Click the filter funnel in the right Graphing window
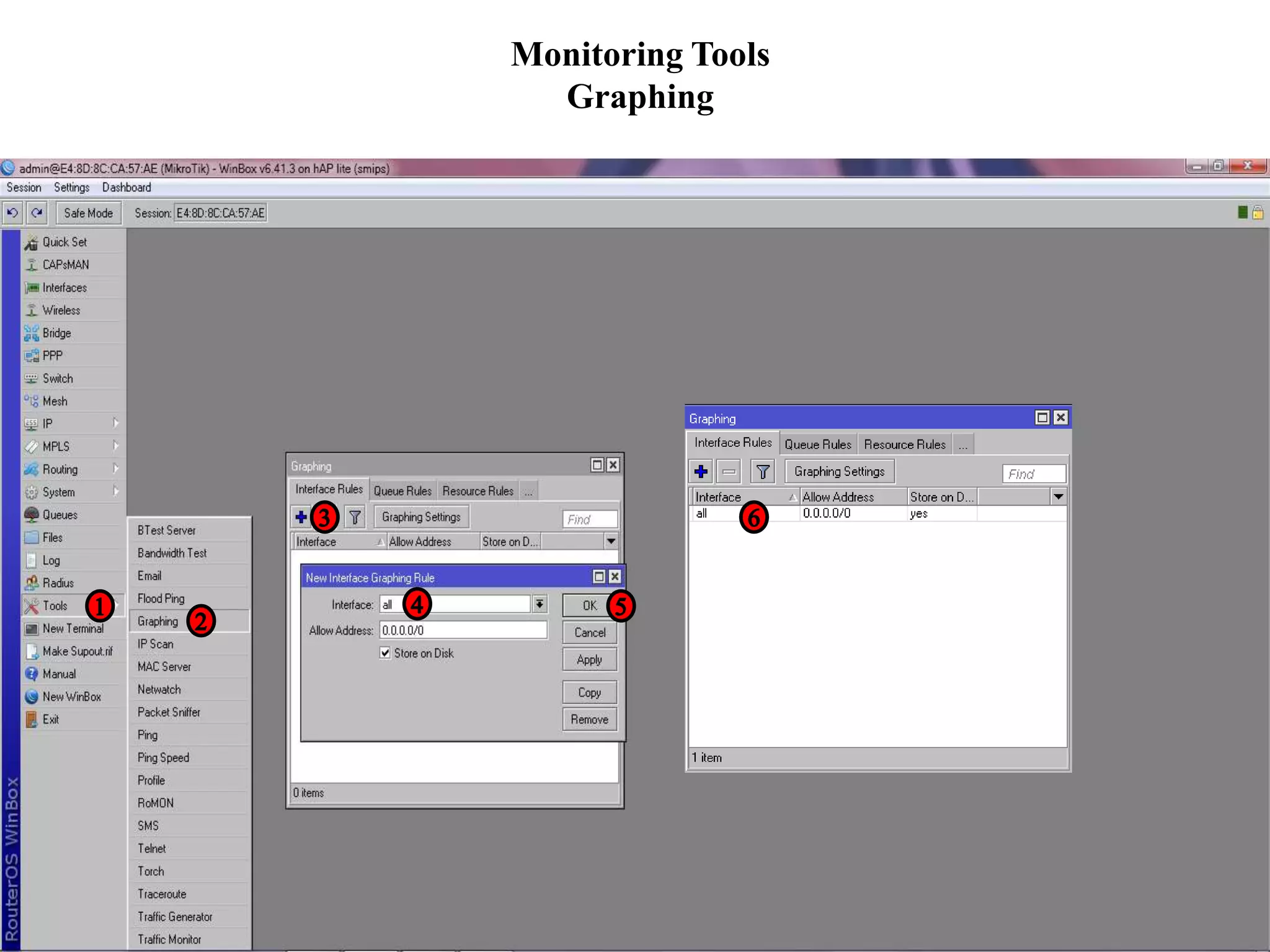The height and width of the screenshot is (952, 1270). [763, 472]
